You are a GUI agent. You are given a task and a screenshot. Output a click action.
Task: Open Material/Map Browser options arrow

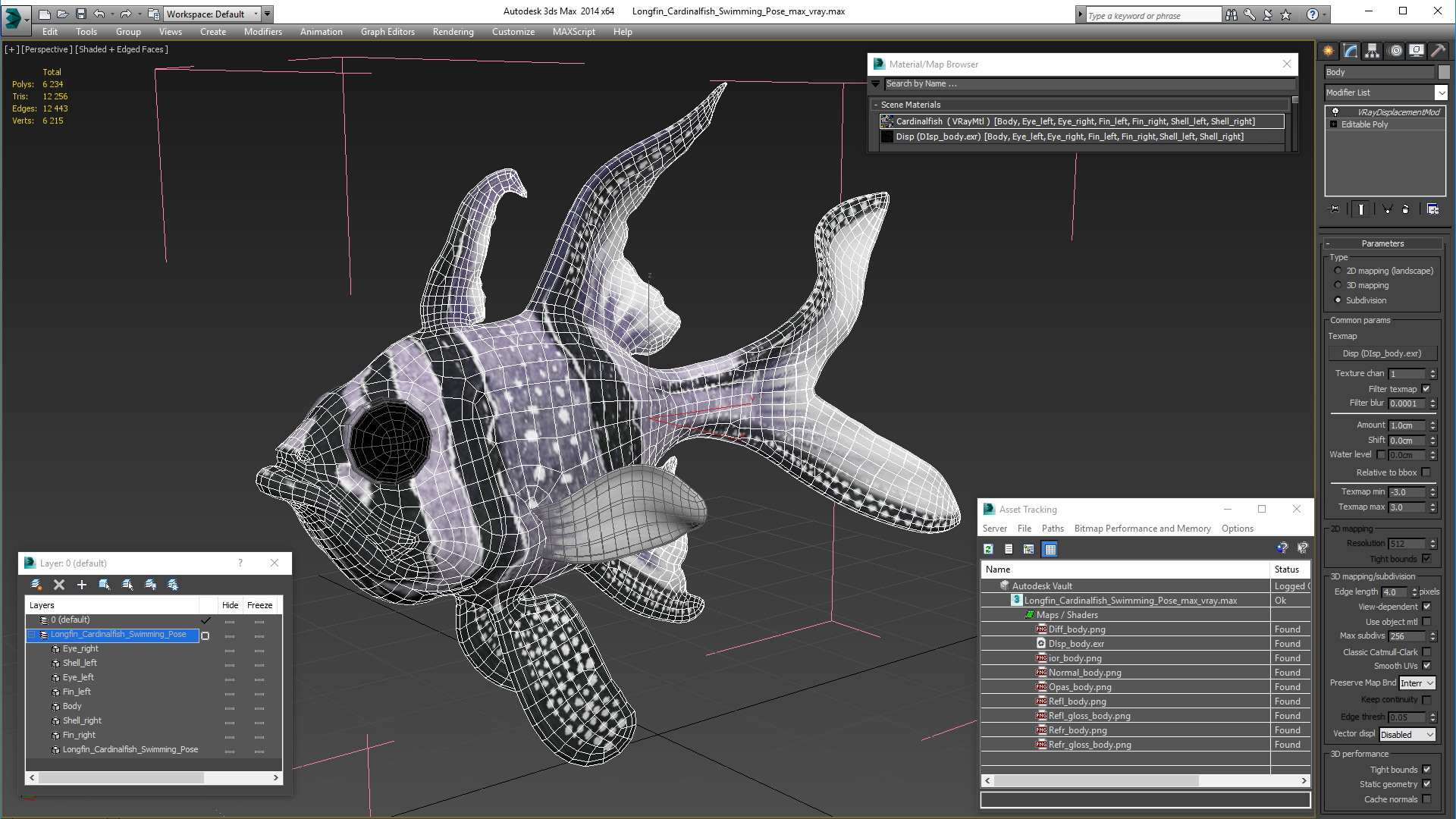[x=876, y=84]
